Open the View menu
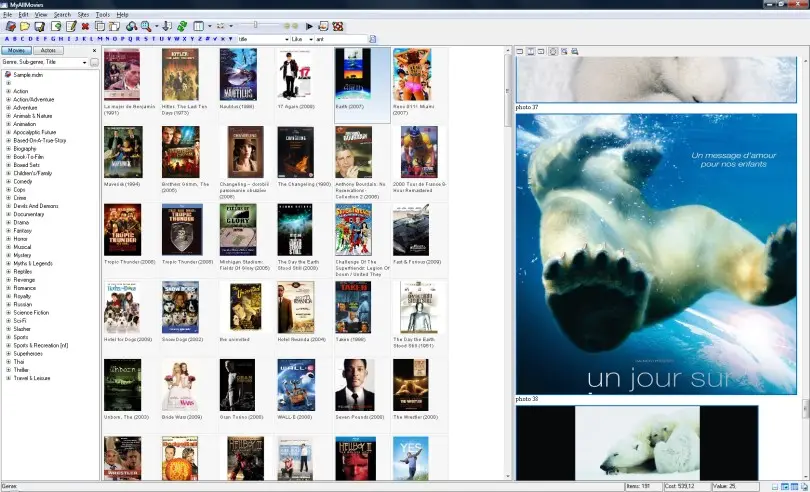 pyautogui.click(x=41, y=15)
